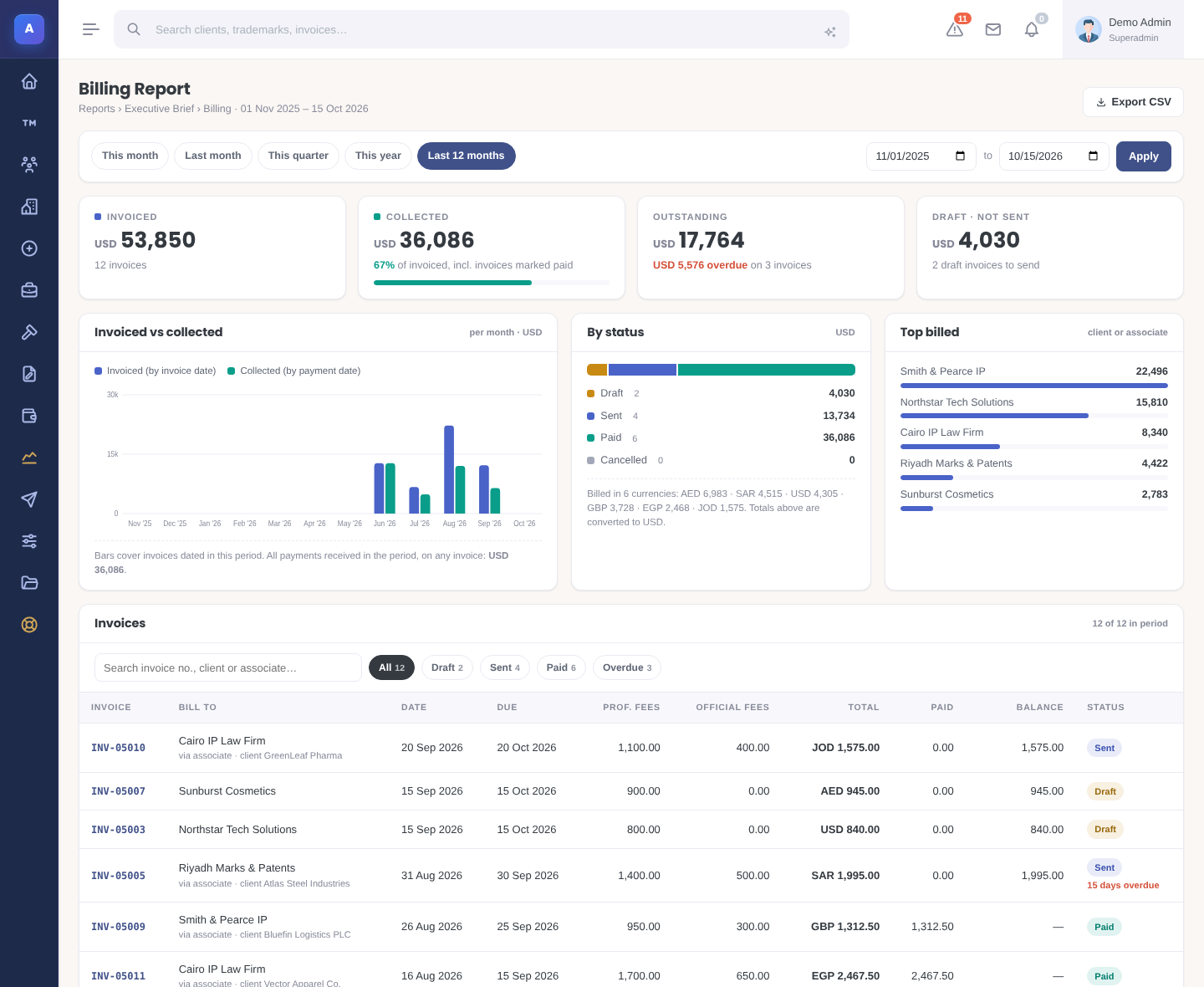This screenshot has width=1204, height=987.
Task: Go to Home from the sidebar
Action: [29, 81]
